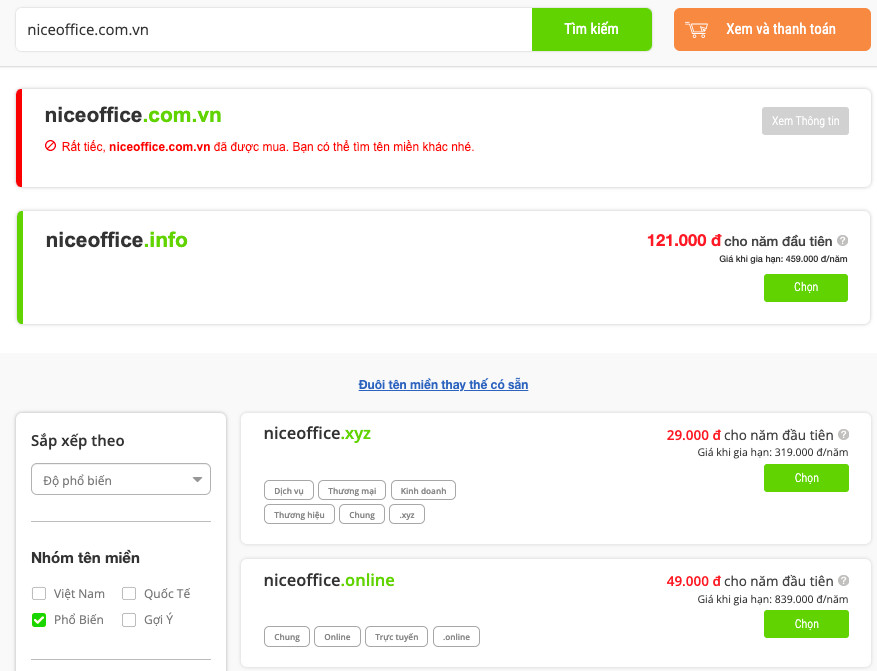Open the Độ phổ biến sort dropdown
Viewport: 877px width, 671px height.
click(x=121, y=479)
